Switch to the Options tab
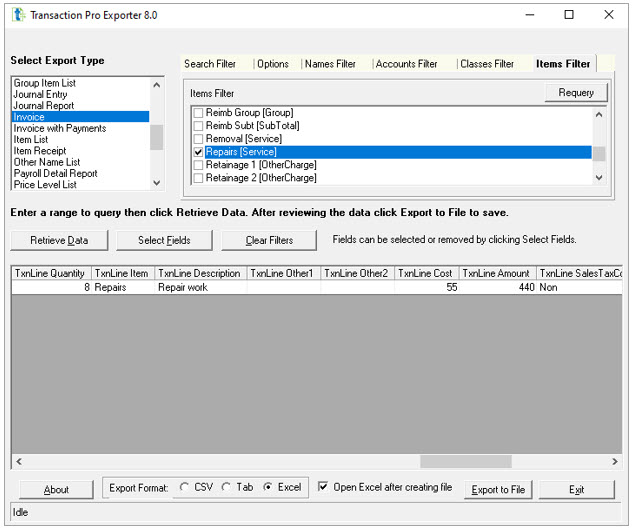This screenshot has width=634, height=530. [273, 64]
